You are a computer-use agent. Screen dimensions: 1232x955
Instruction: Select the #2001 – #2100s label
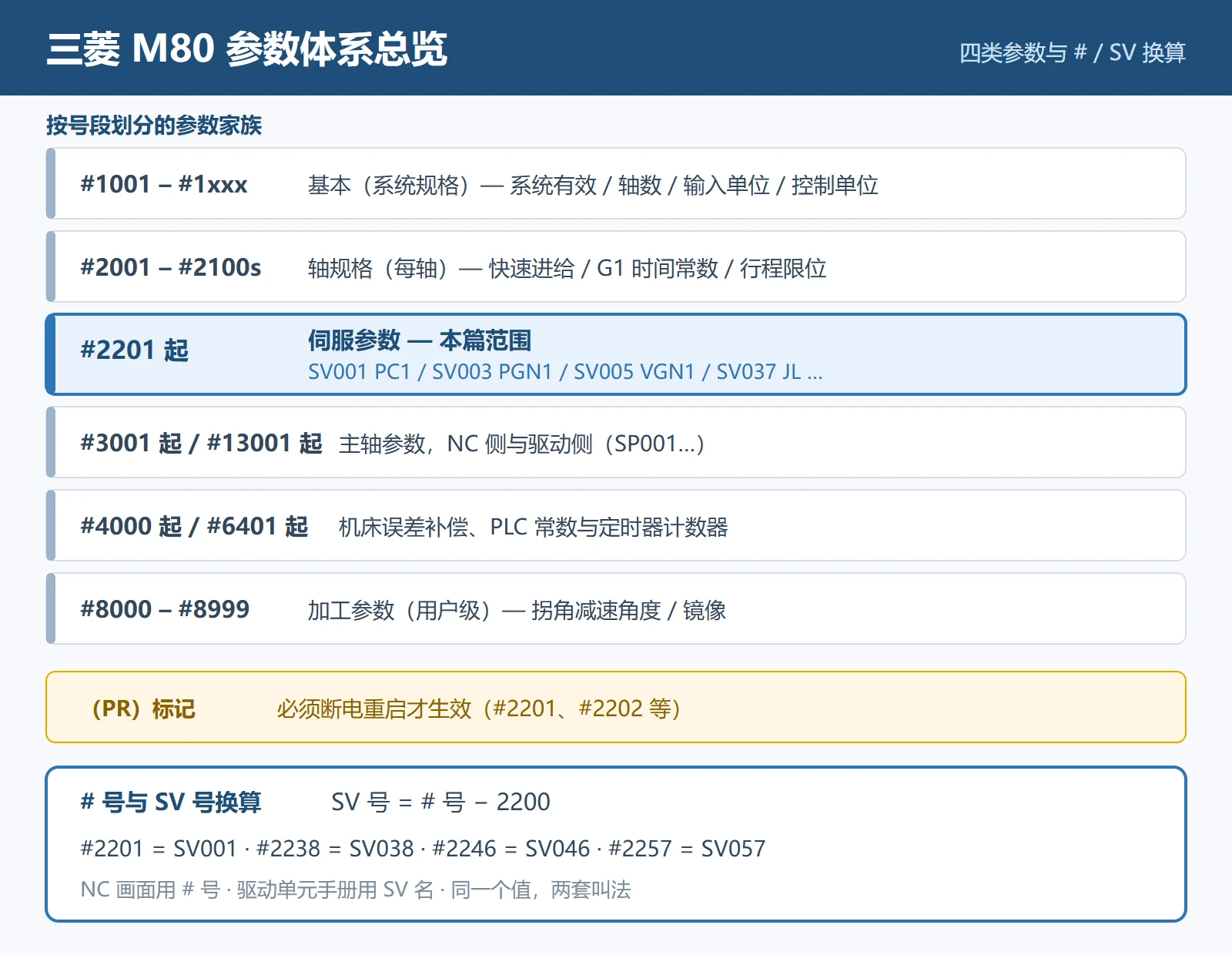pos(171,267)
